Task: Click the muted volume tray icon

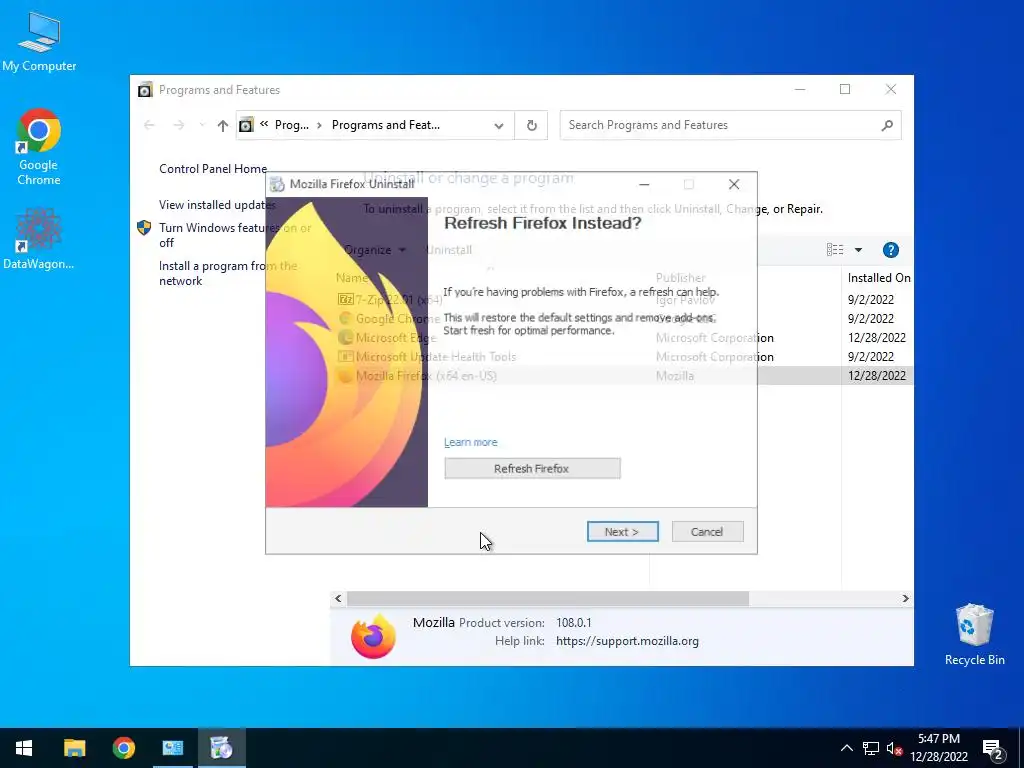Action: pos(894,748)
